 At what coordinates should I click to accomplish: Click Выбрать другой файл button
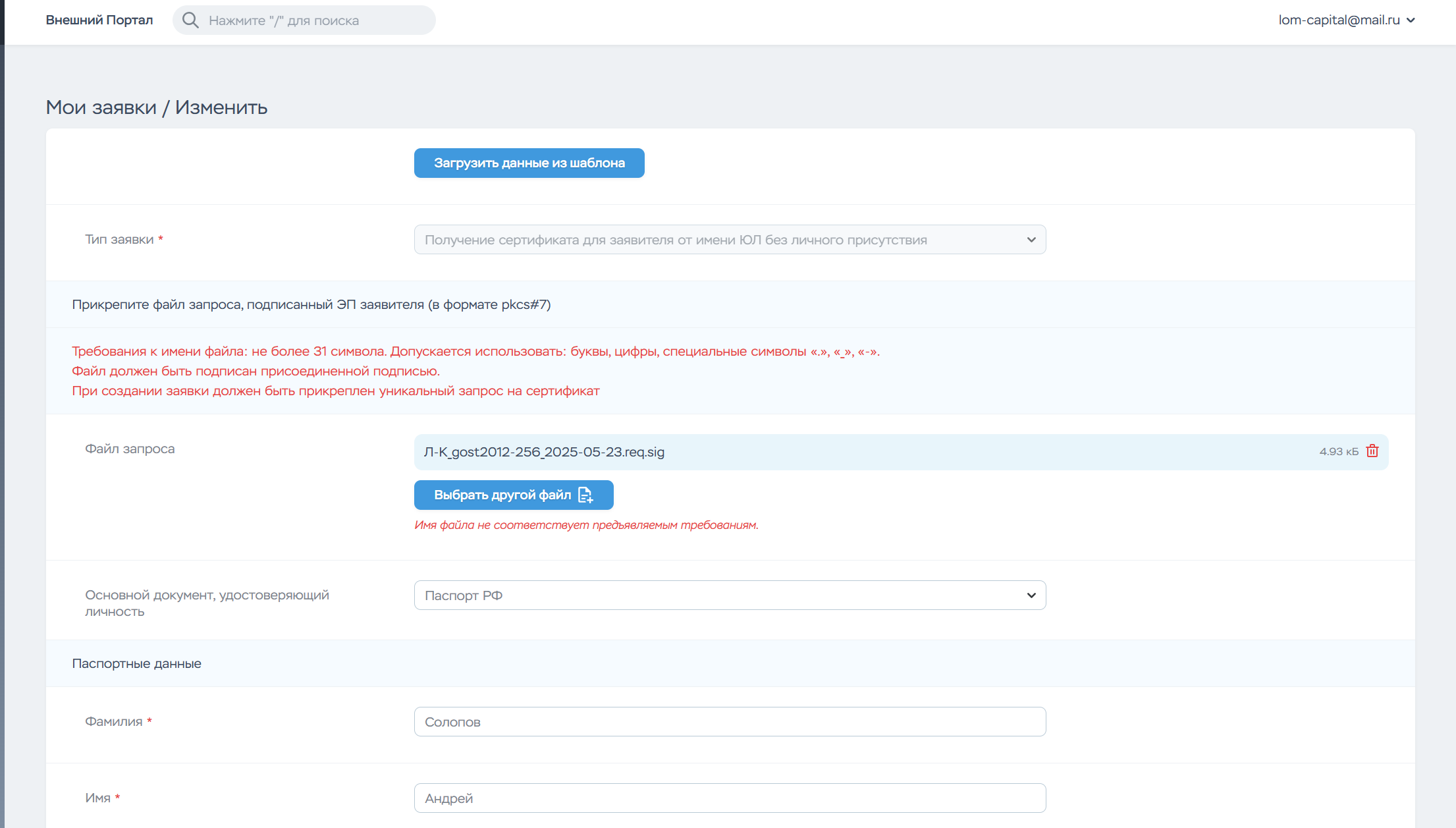click(x=514, y=495)
